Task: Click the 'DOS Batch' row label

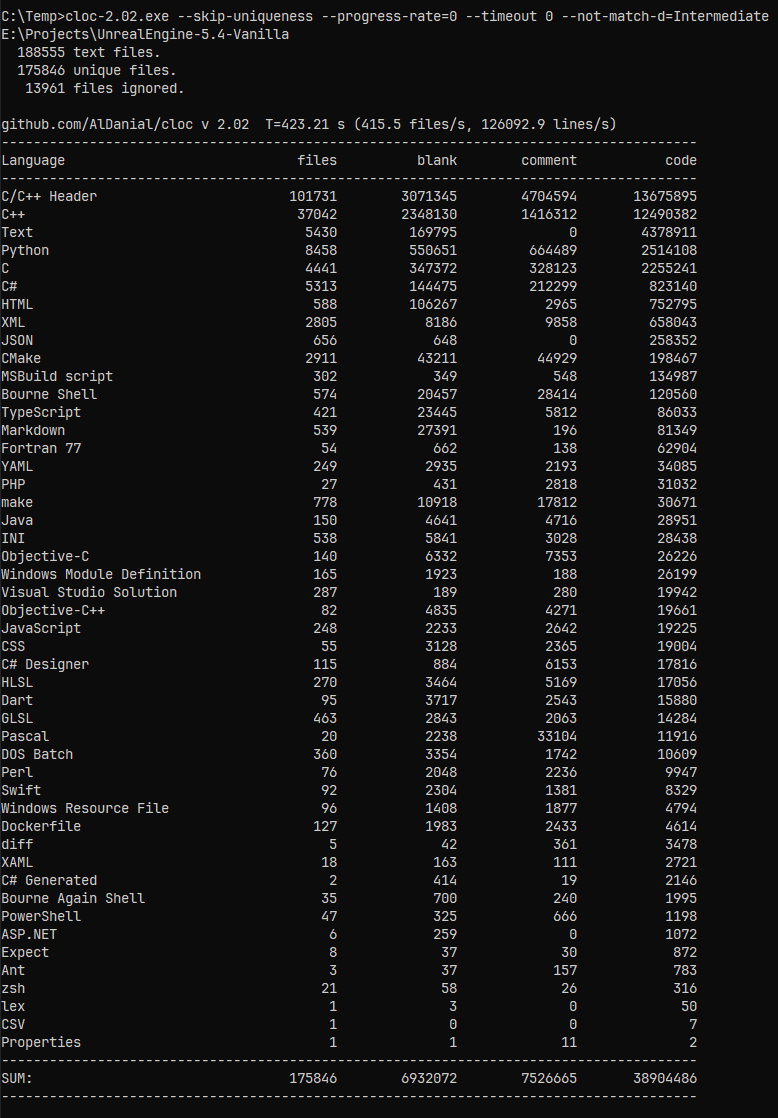Action: (x=37, y=754)
